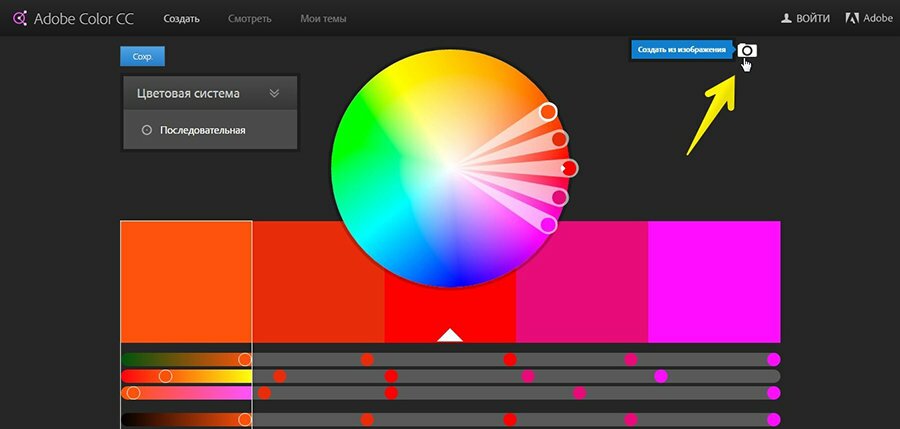Click the magenta marker on color wheel
Image resolution: width=900 pixels, height=429 pixels.
point(548,225)
